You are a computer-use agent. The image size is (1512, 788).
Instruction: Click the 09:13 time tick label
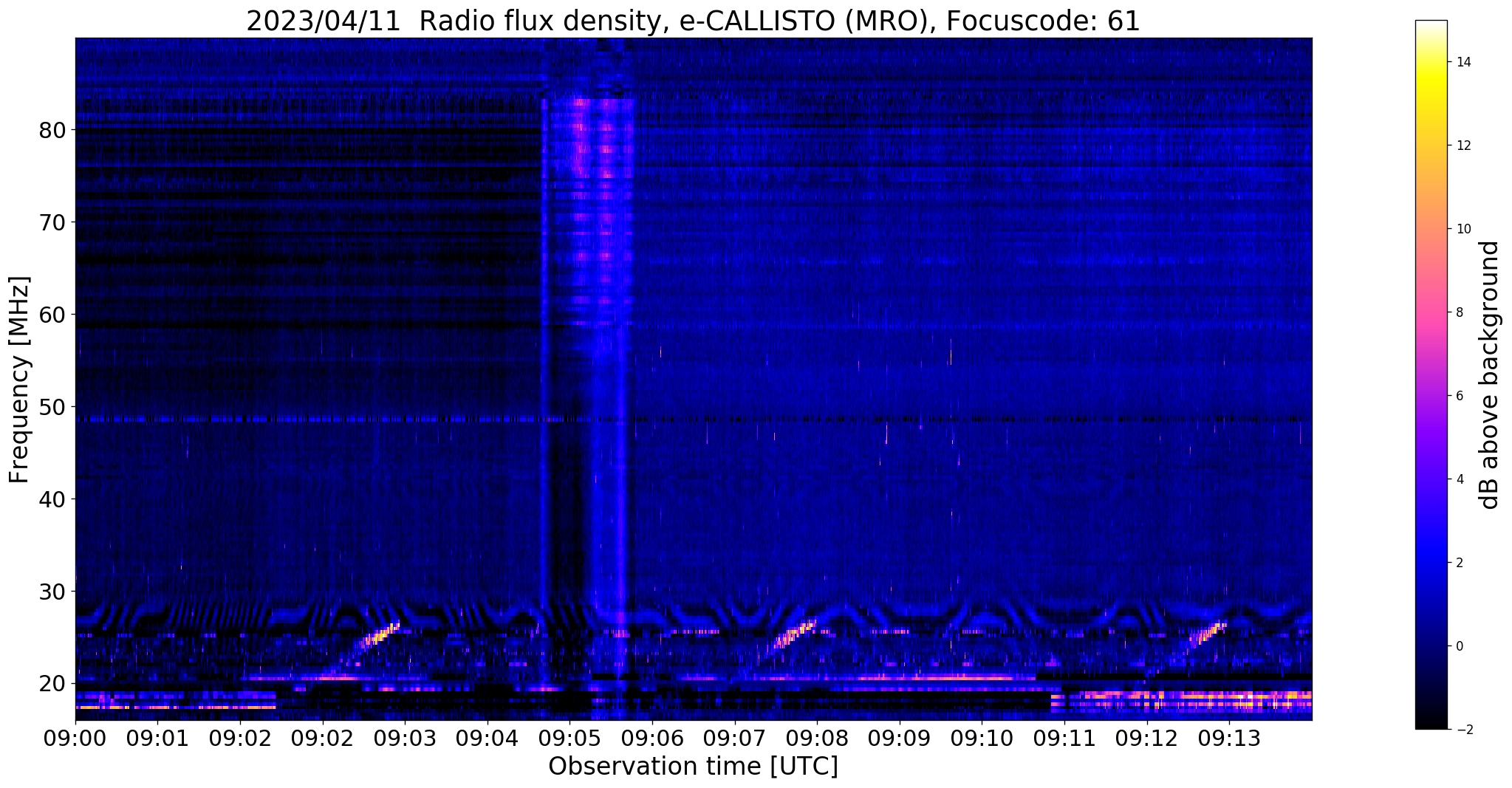click(1228, 737)
